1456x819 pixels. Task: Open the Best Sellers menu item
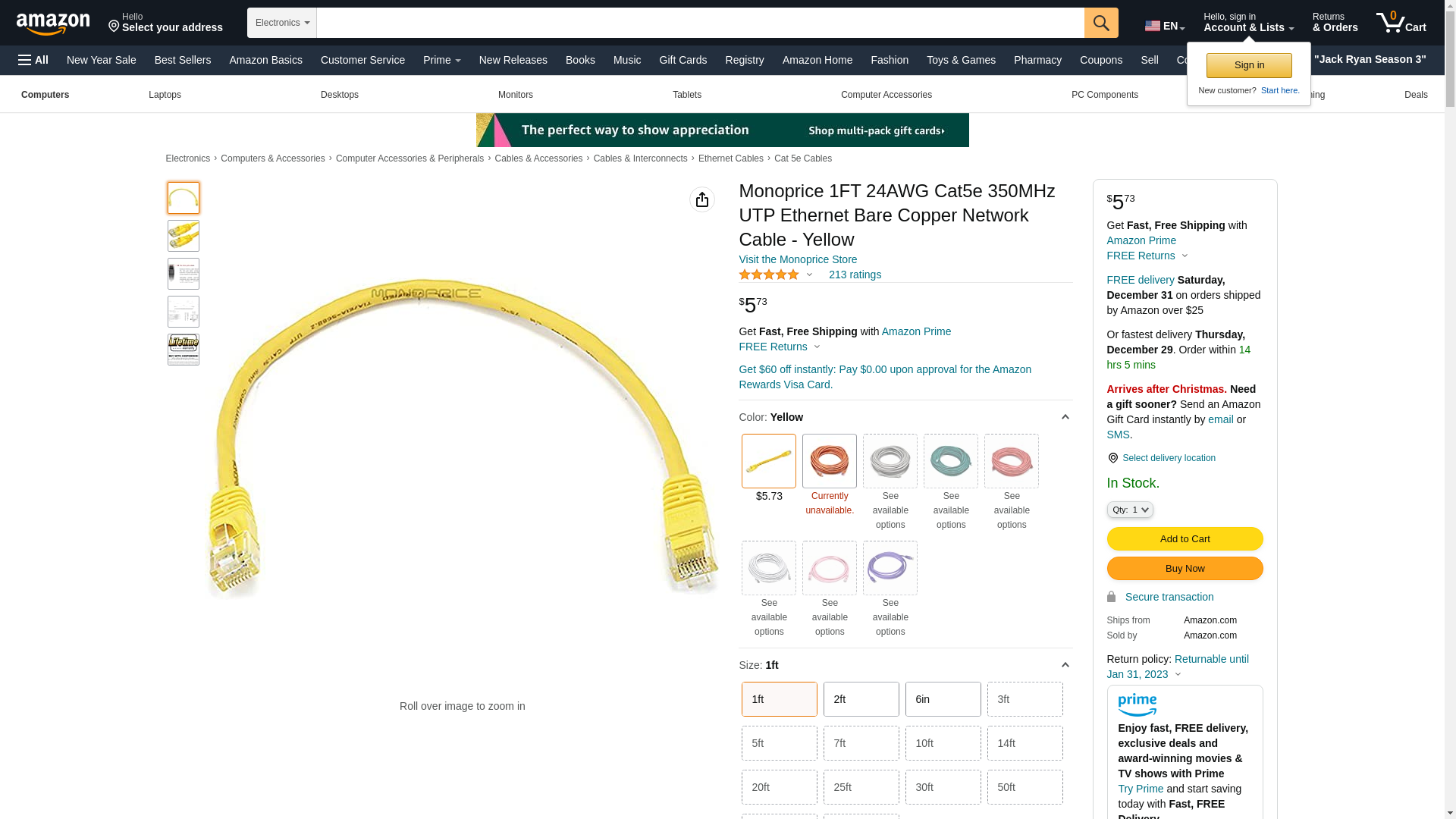coord(183,60)
